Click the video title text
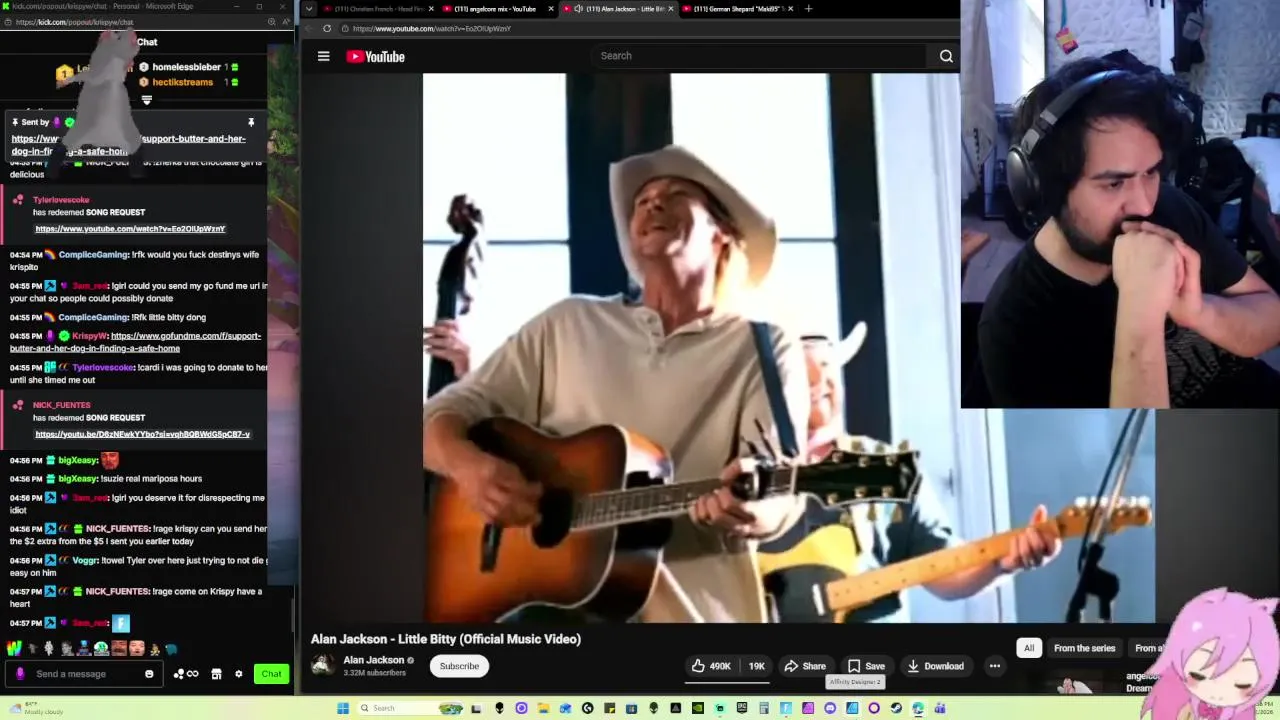This screenshot has width=1280, height=720. (445, 639)
